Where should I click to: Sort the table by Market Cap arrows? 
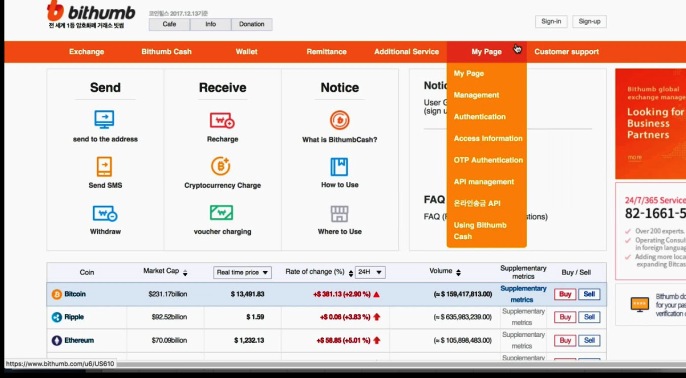pyautogui.click(x=185, y=273)
